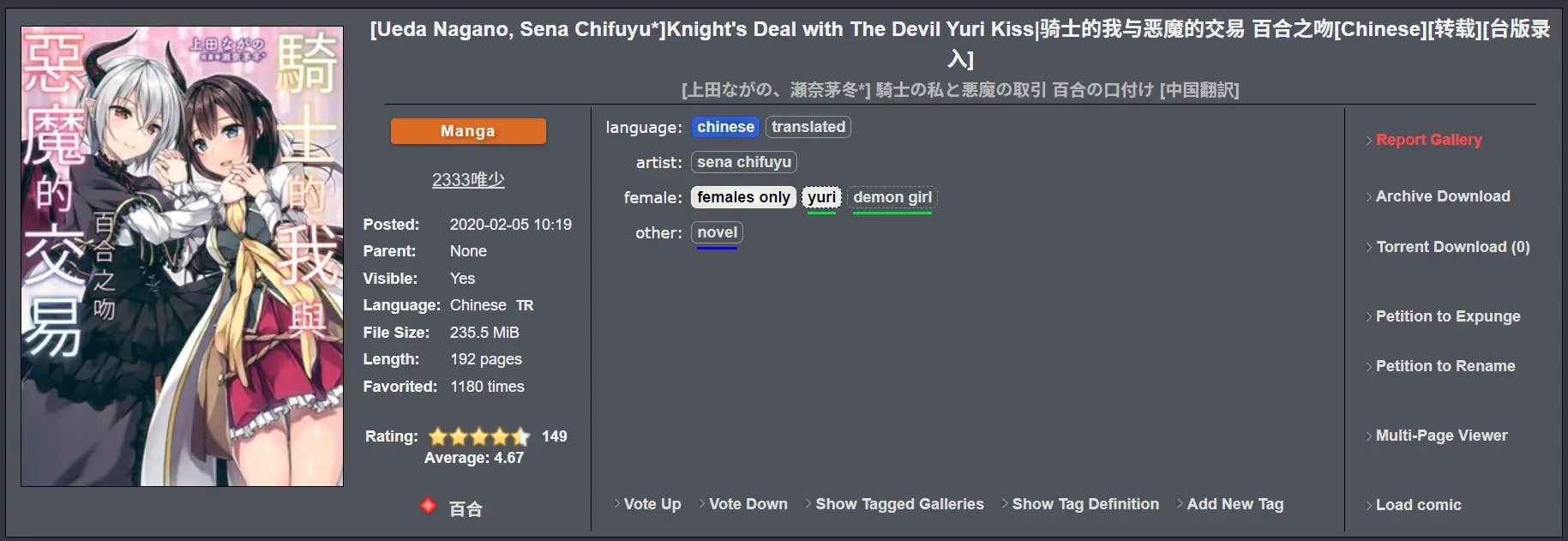Click the sena chifuyu artist tag

743,162
